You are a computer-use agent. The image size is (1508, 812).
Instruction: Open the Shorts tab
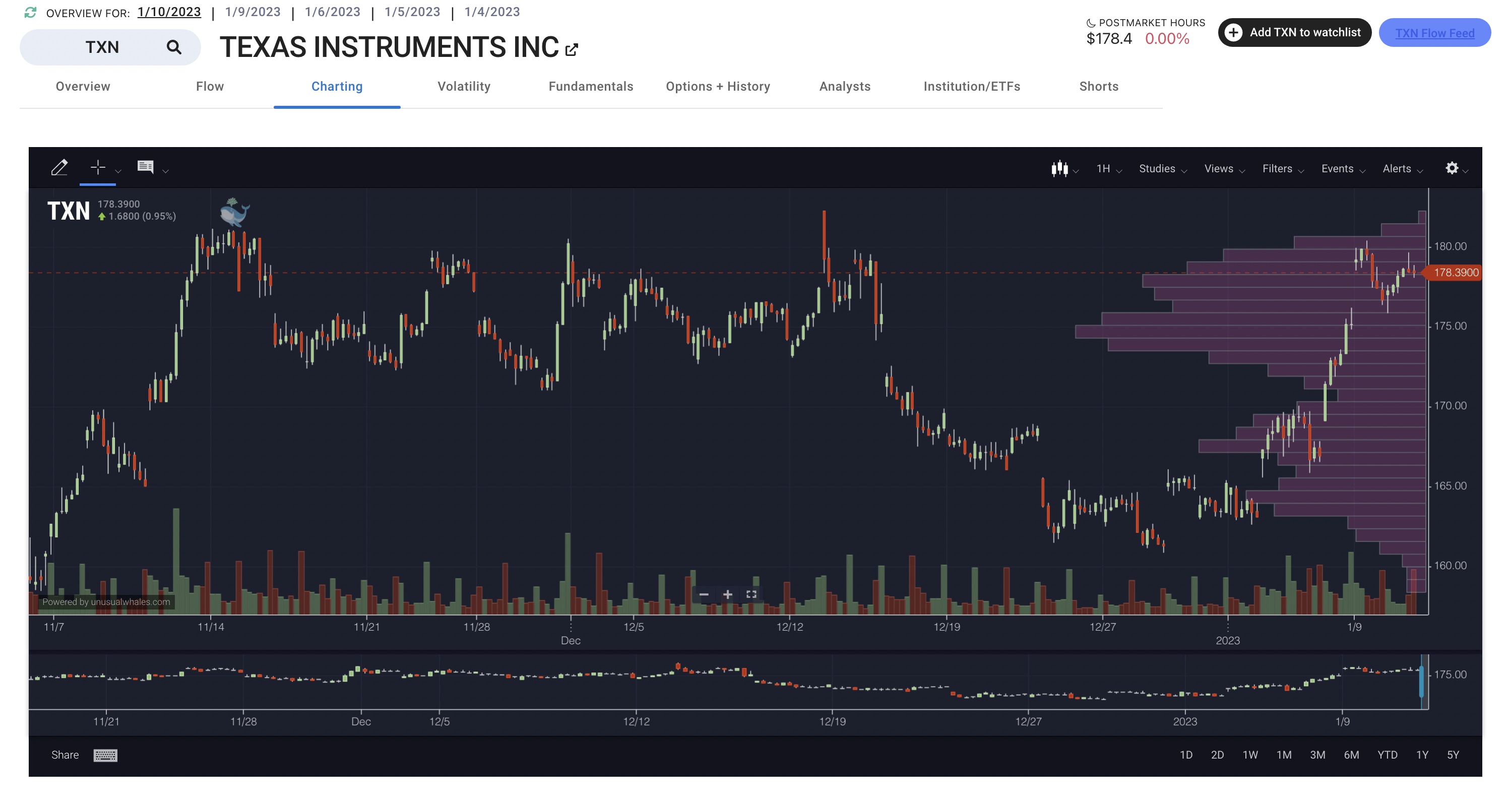[x=1099, y=87]
